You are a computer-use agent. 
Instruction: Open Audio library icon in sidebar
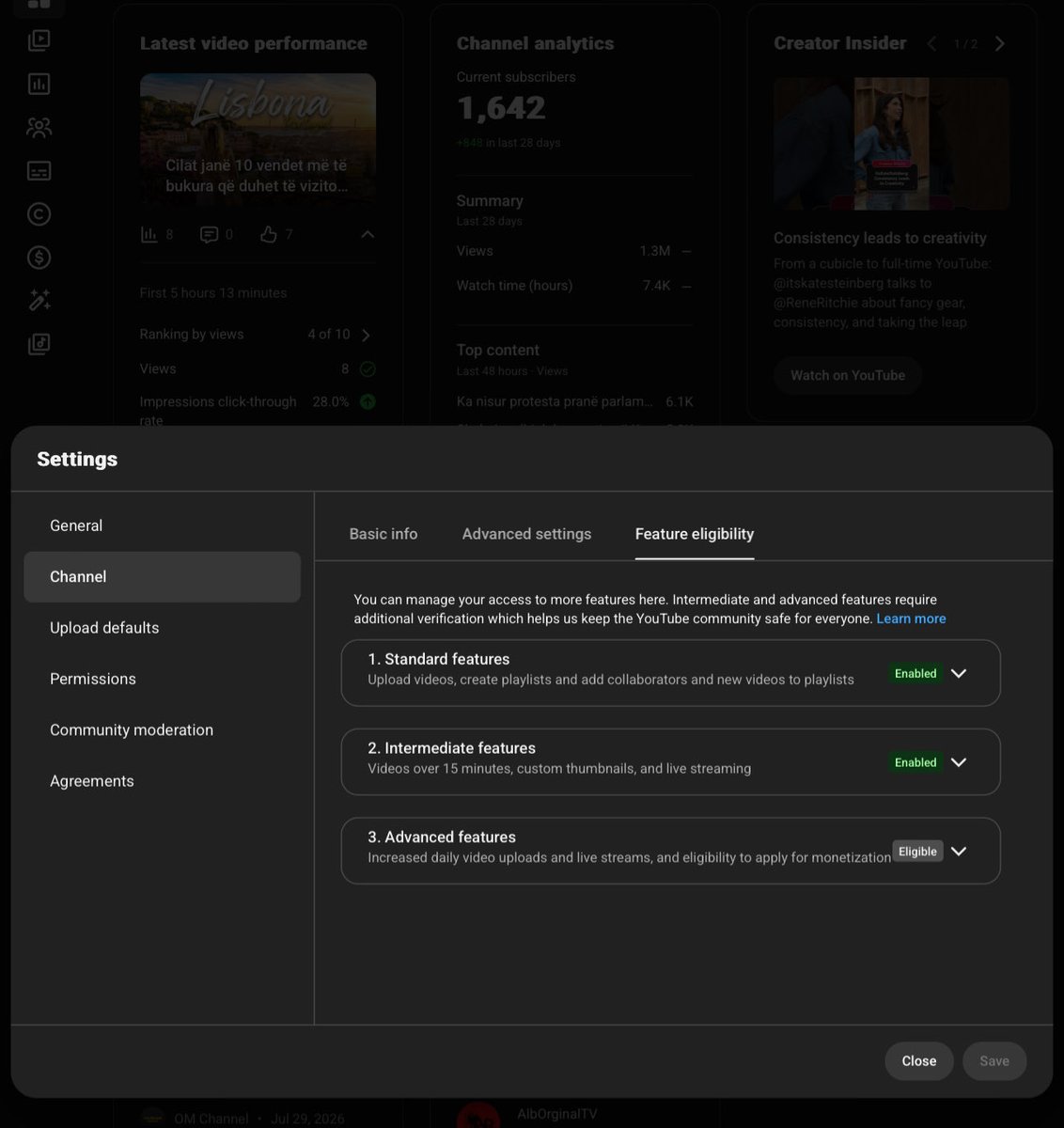39,344
